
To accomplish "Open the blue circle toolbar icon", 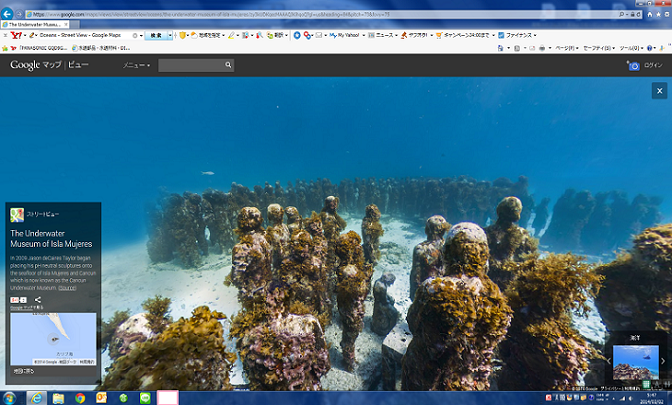I will [297, 35].
